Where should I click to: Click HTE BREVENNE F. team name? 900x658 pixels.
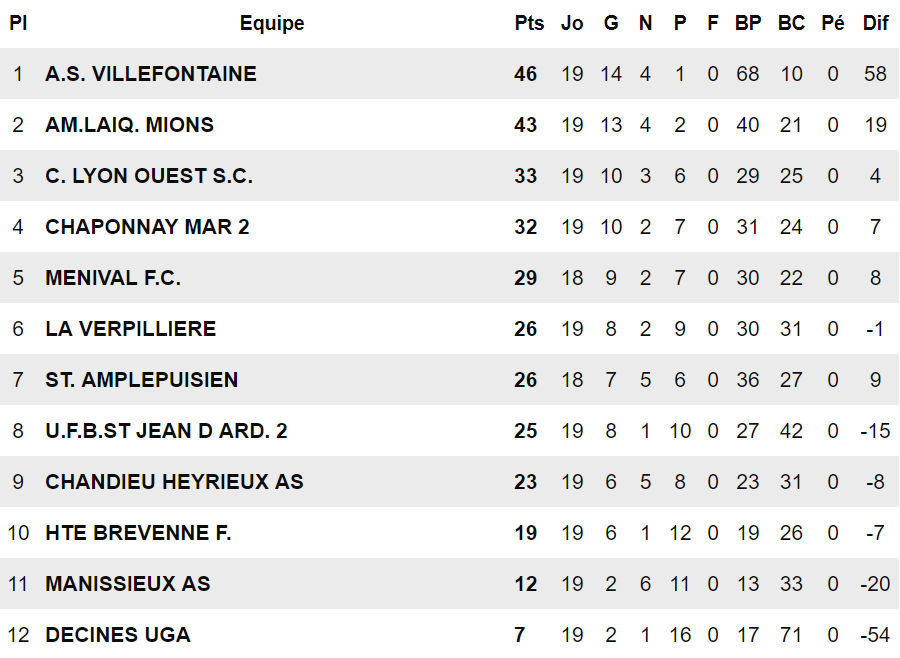pyautogui.click(x=138, y=533)
